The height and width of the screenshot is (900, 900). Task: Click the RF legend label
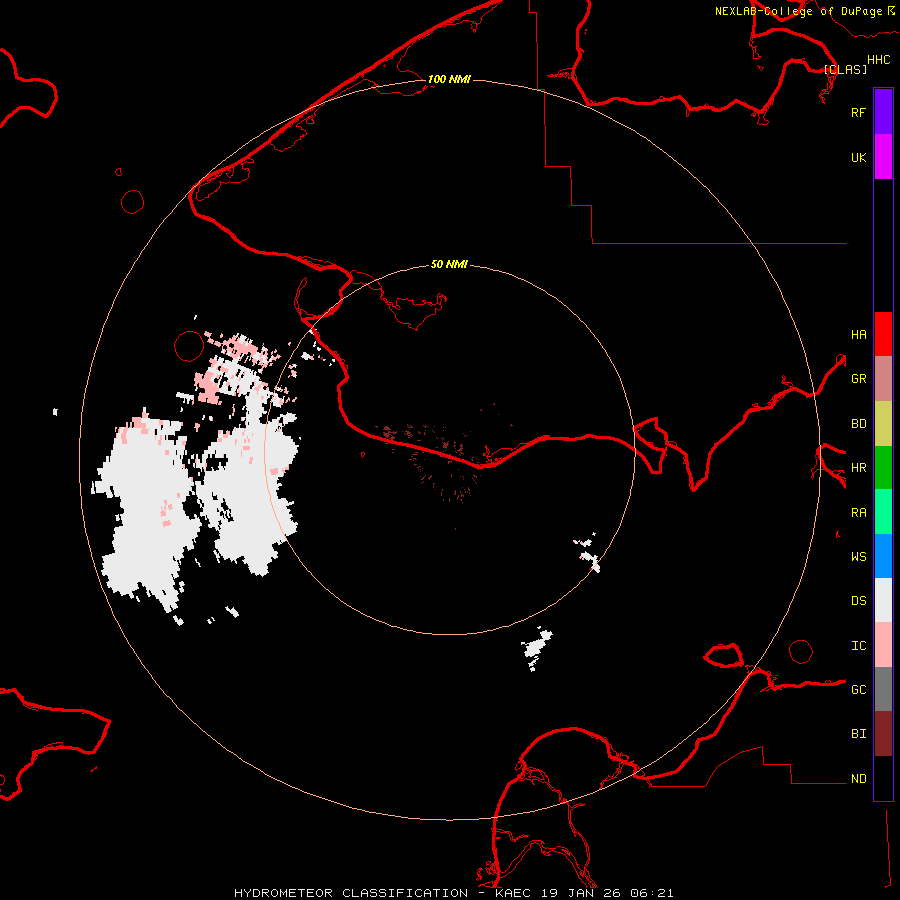pyautogui.click(x=858, y=112)
